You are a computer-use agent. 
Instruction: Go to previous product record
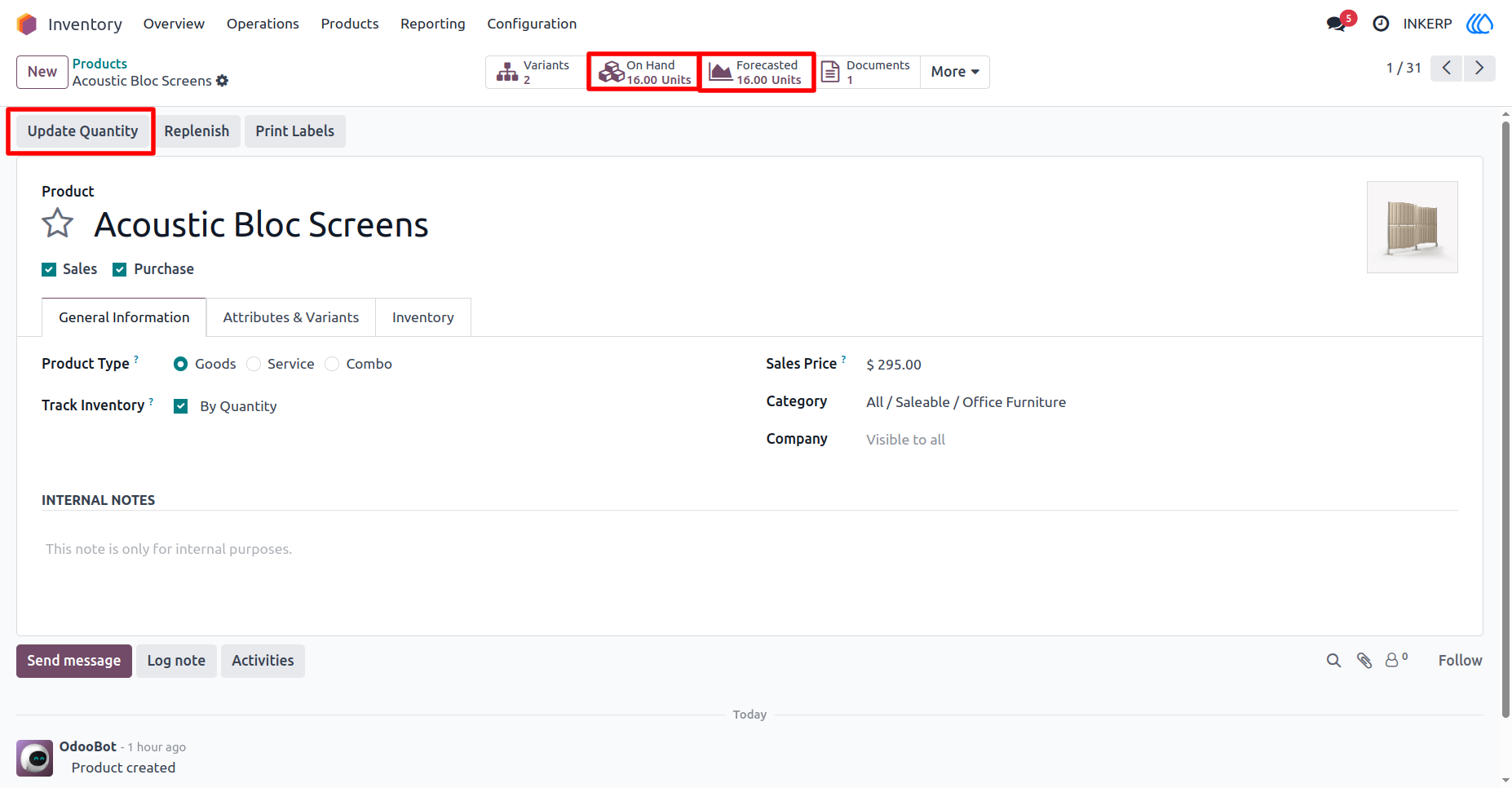(1447, 68)
